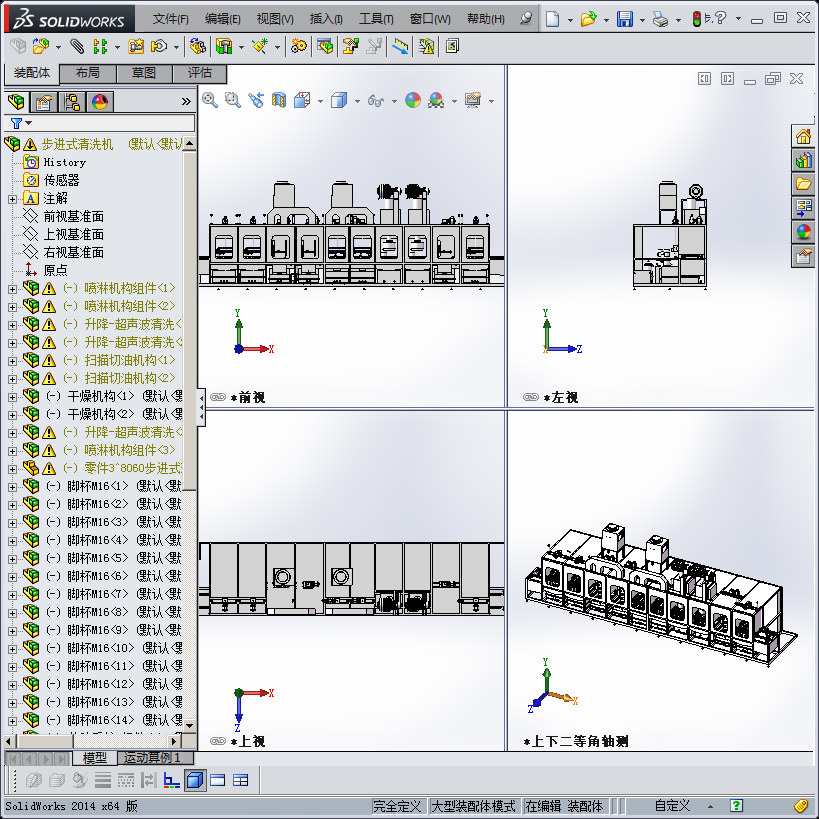Select the Move Component tool
The width and height of the screenshot is (819, 819).
(x=159, y=46)
